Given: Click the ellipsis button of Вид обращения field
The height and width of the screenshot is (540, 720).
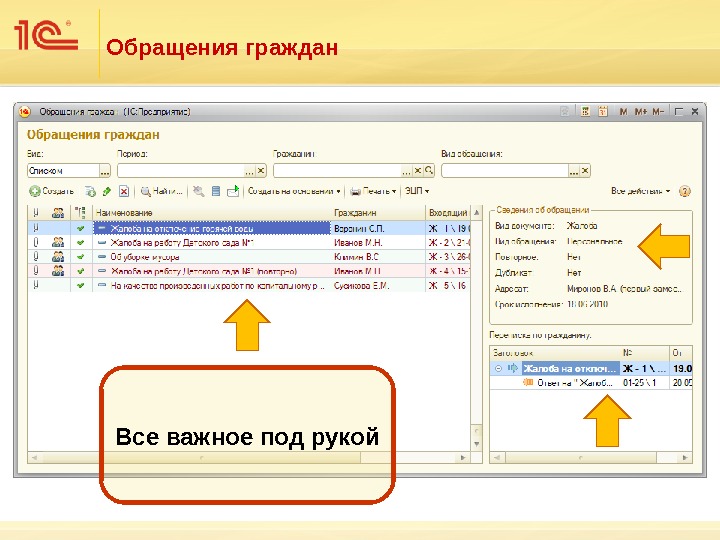Looking at the screenshot, I should (x=574, y=171).
